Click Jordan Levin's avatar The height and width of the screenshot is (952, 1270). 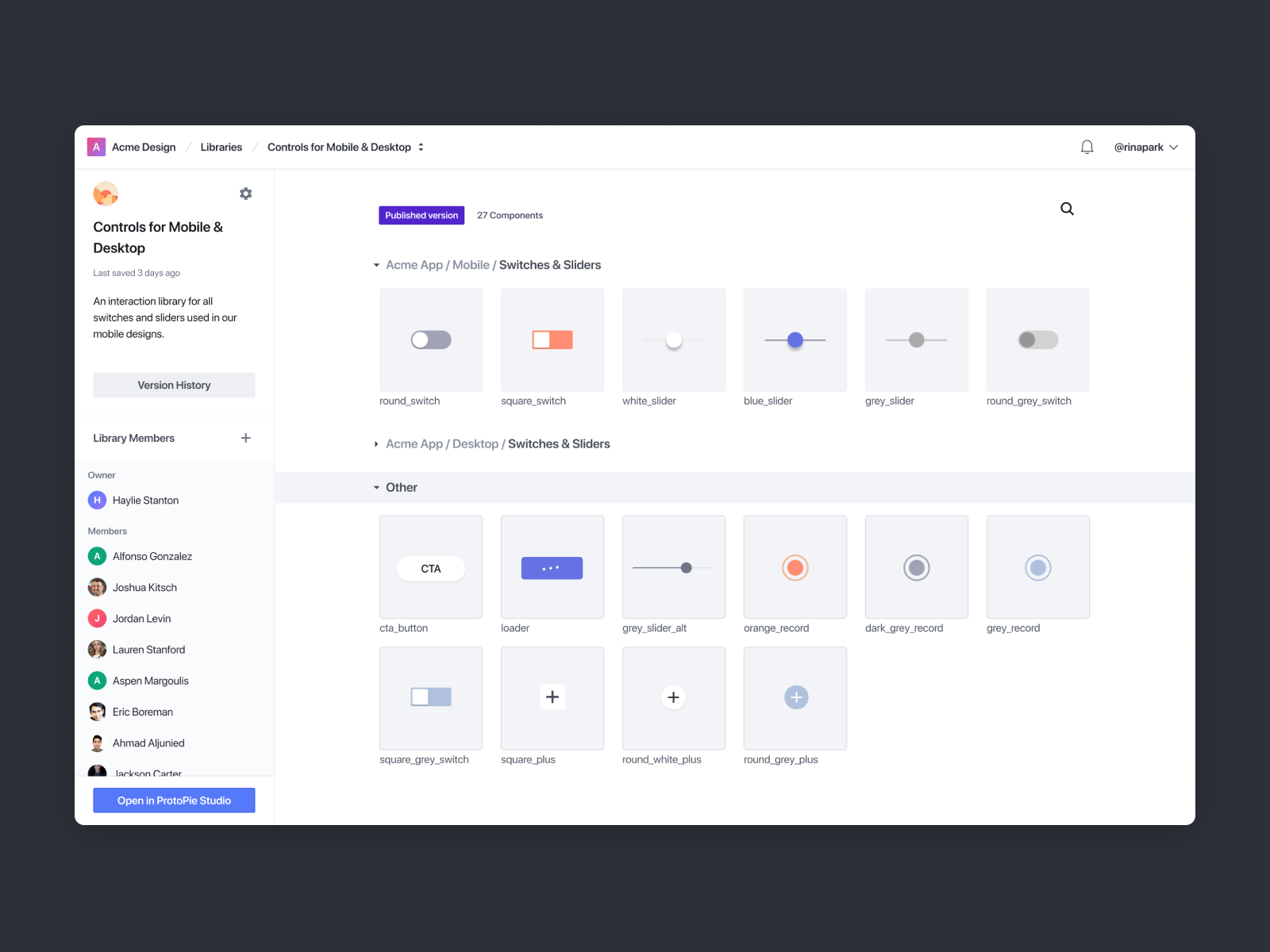point(97,618)
